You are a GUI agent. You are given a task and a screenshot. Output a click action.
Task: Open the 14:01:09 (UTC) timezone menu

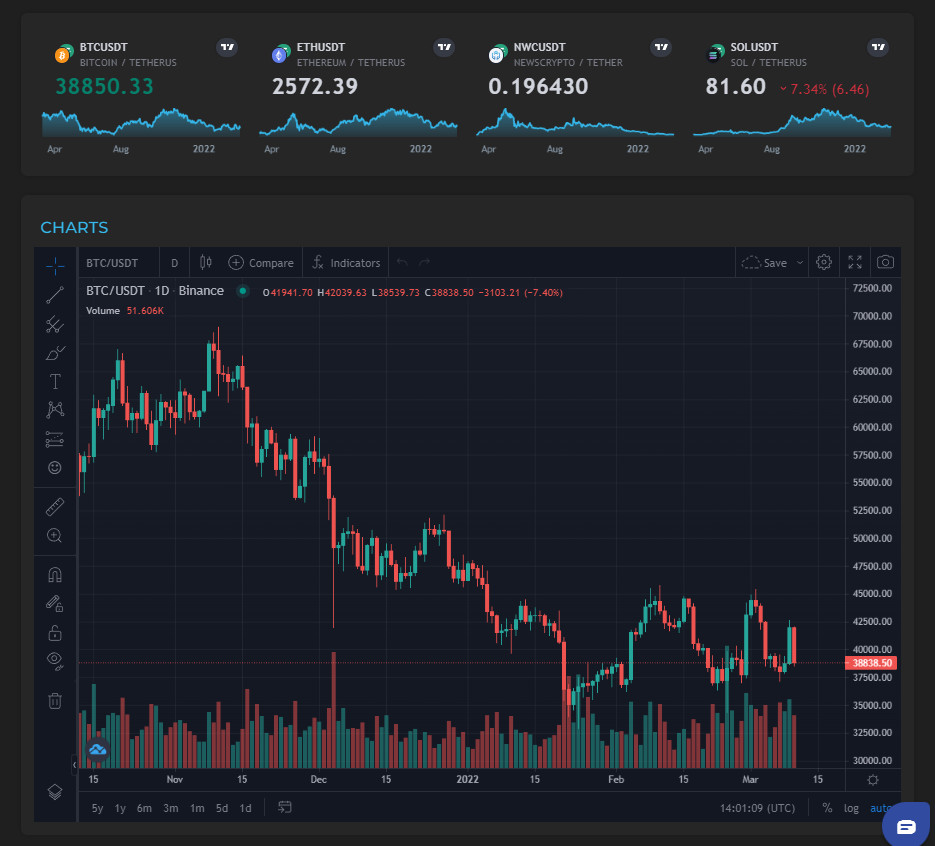point(757,808)
